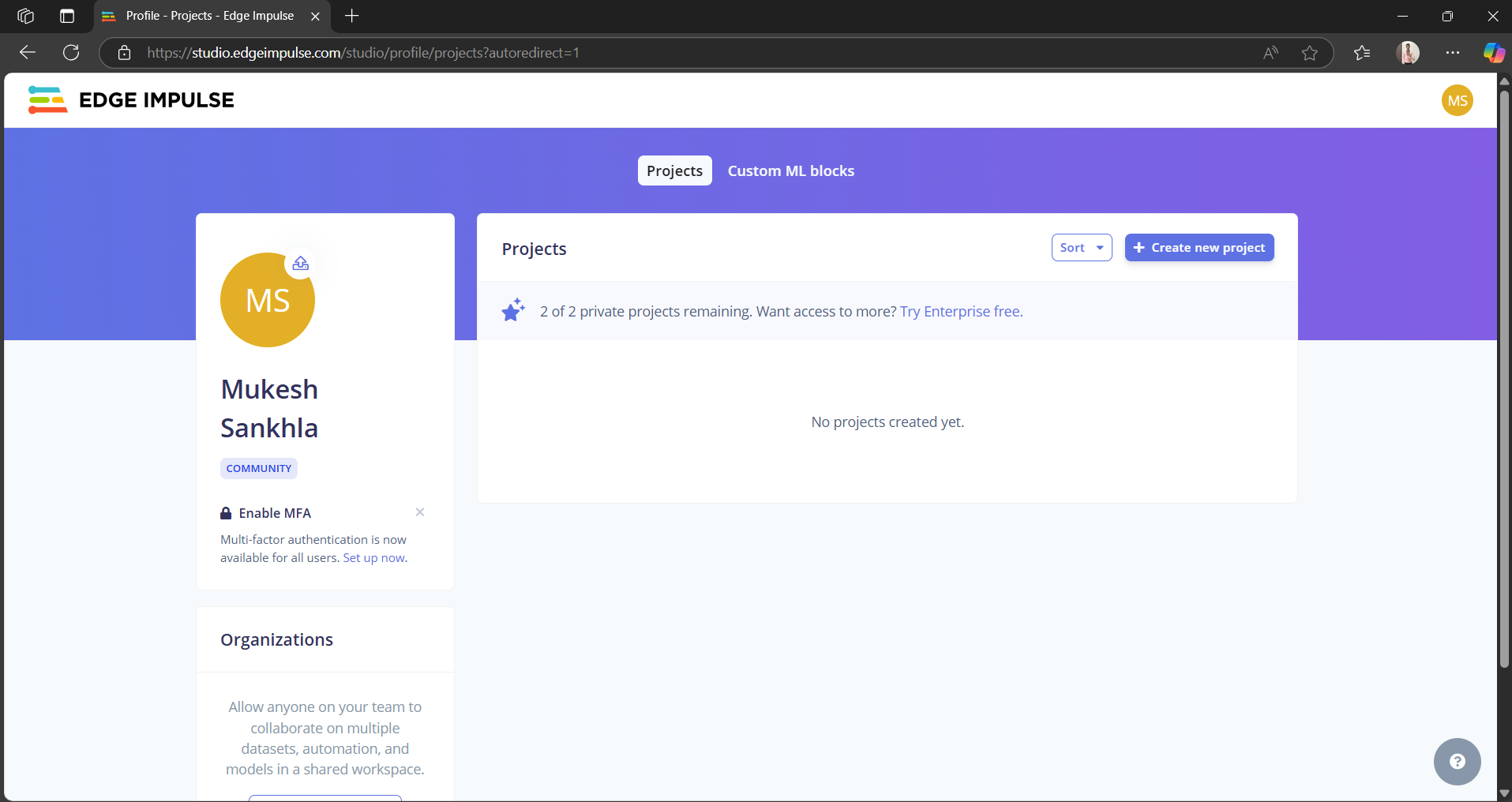Click the Organizations heading
This screenshot has height=802, width=1512.
[276, 639]
